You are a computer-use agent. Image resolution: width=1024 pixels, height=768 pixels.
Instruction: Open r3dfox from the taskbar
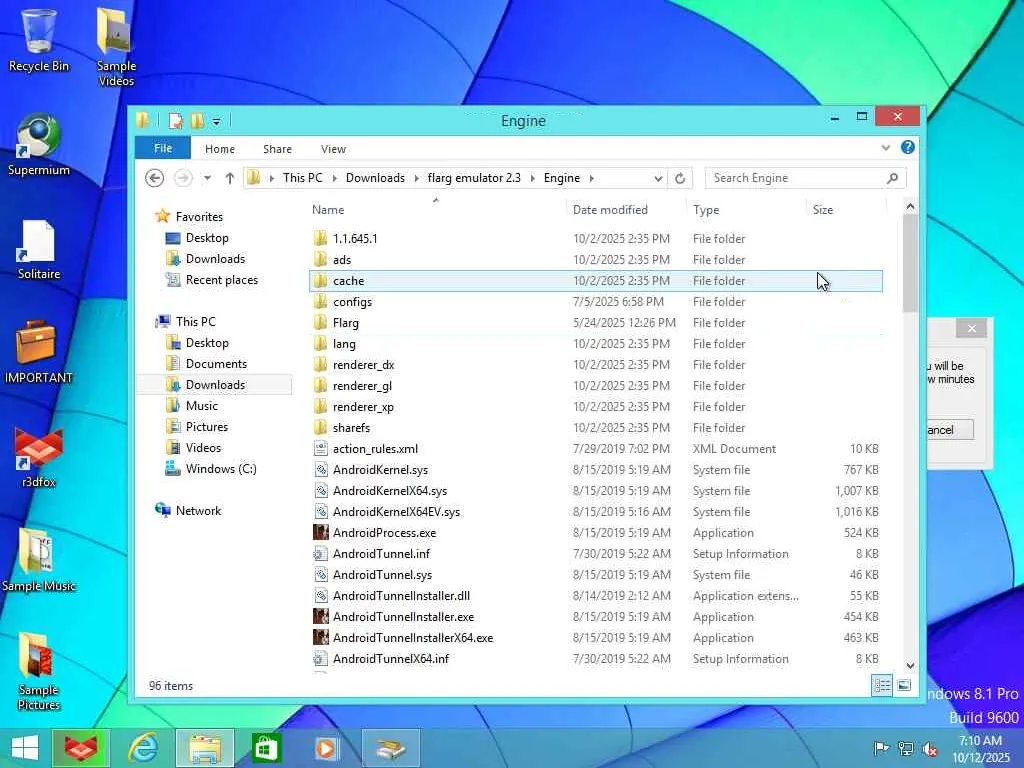pos(80,748)
